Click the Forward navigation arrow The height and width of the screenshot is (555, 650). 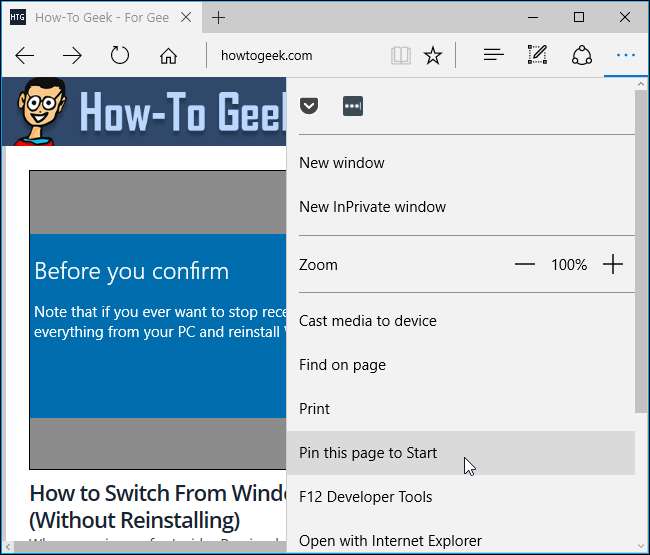pos(72,56)
